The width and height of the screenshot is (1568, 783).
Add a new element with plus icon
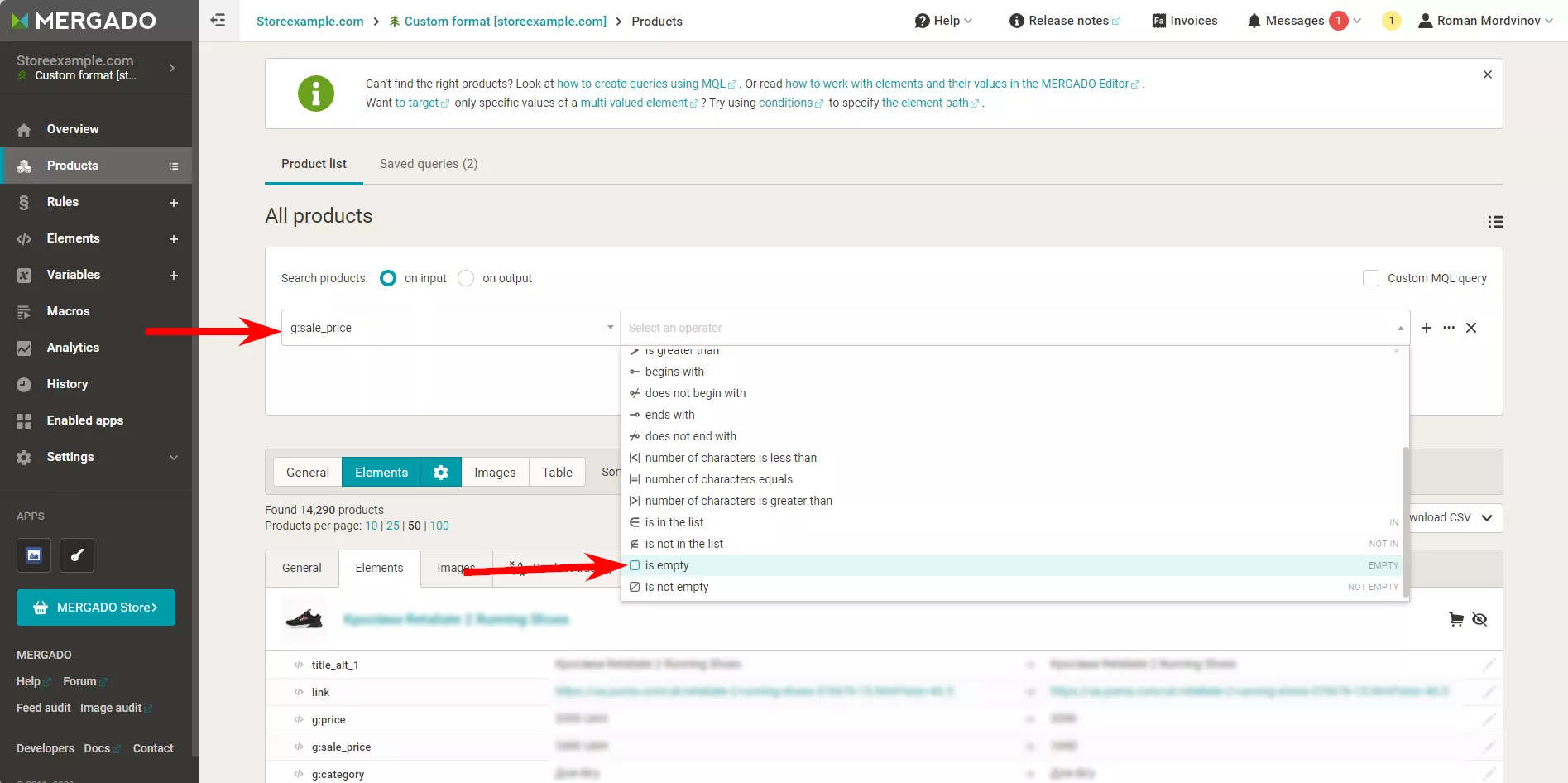[x=174, y=239]
